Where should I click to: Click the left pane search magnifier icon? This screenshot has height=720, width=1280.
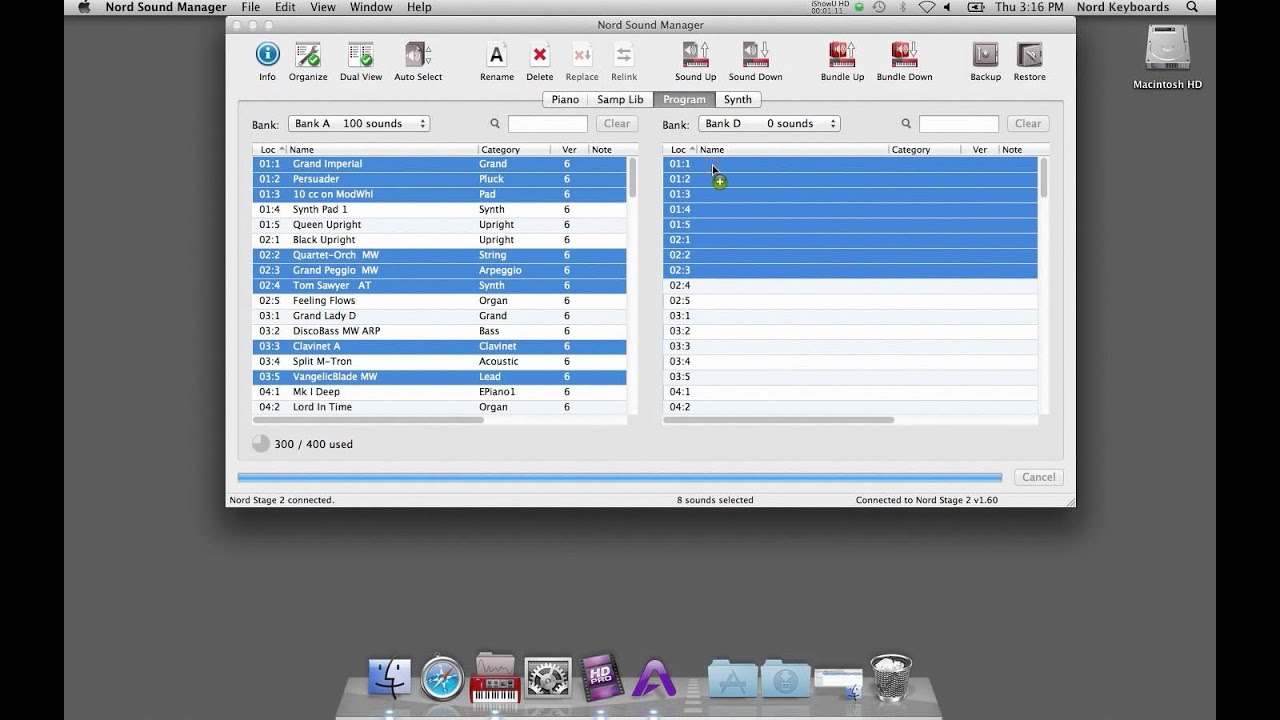point(495,124)
